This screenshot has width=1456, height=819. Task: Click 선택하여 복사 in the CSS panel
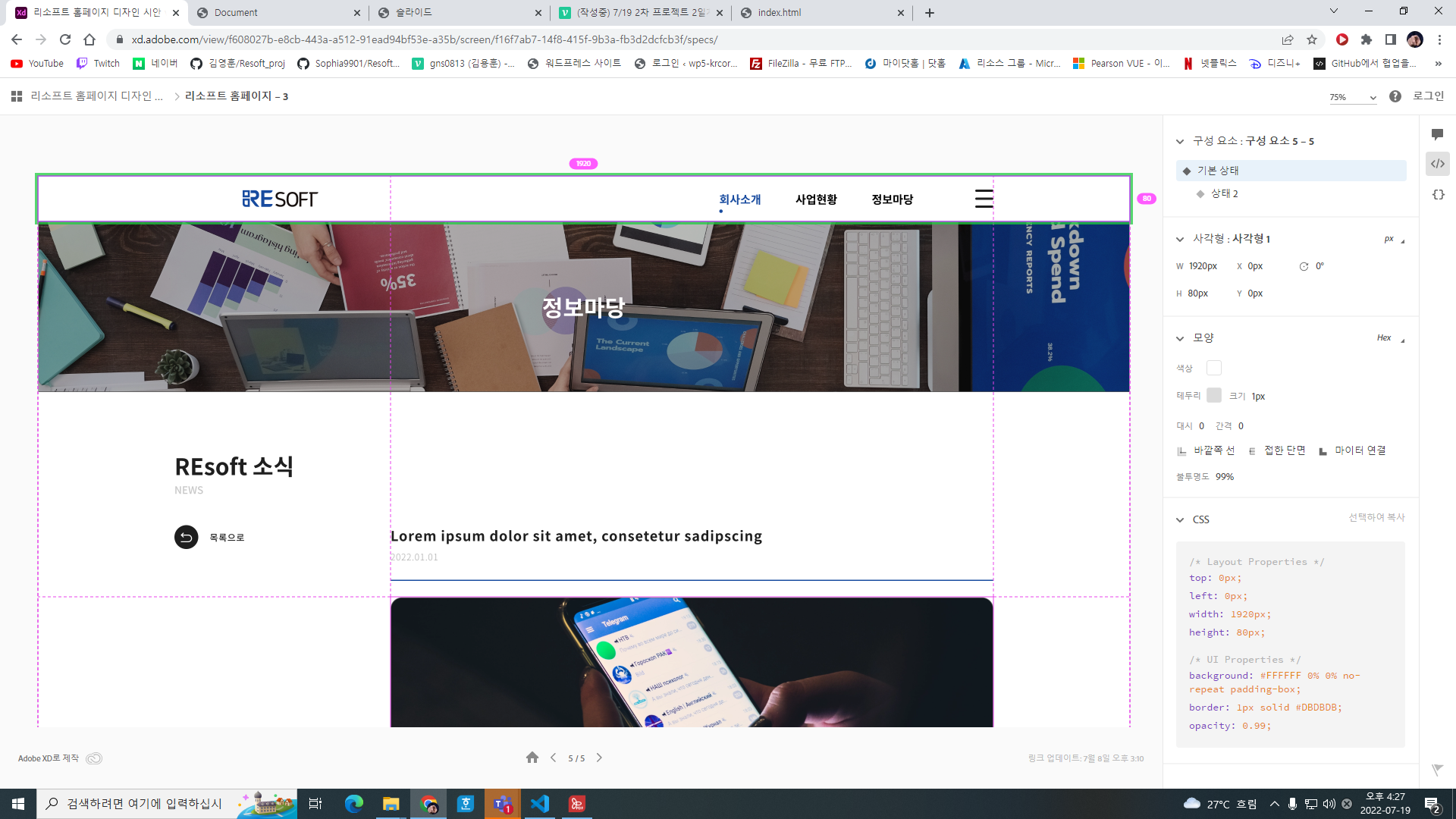(1376, 518)
